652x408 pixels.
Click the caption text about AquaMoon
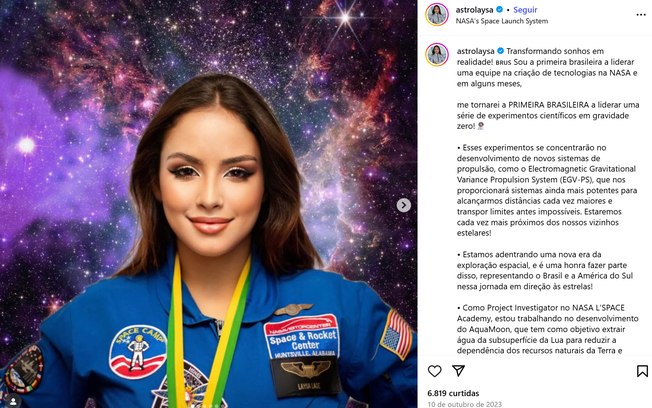pos(547,329)
